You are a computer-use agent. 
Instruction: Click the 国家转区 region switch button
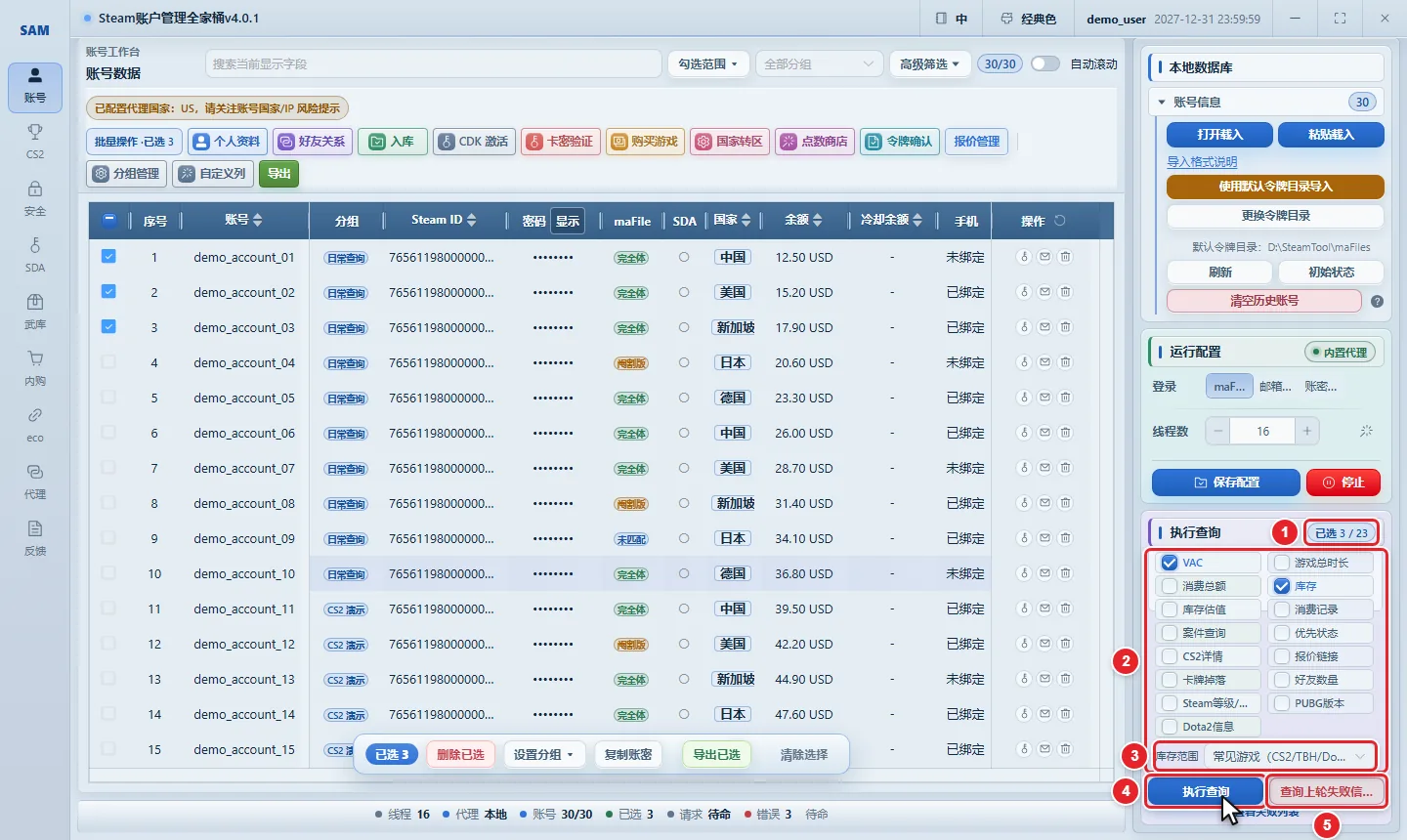point(729,142)
